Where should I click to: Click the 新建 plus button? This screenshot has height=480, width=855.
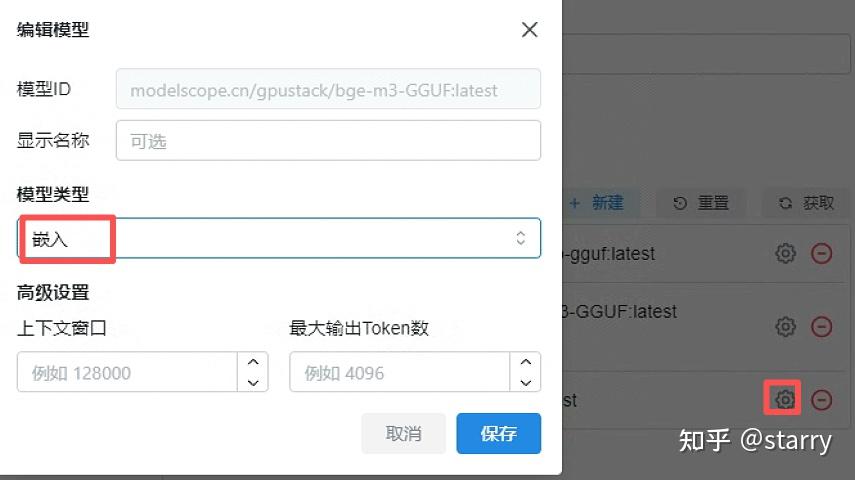click(597, 203)
